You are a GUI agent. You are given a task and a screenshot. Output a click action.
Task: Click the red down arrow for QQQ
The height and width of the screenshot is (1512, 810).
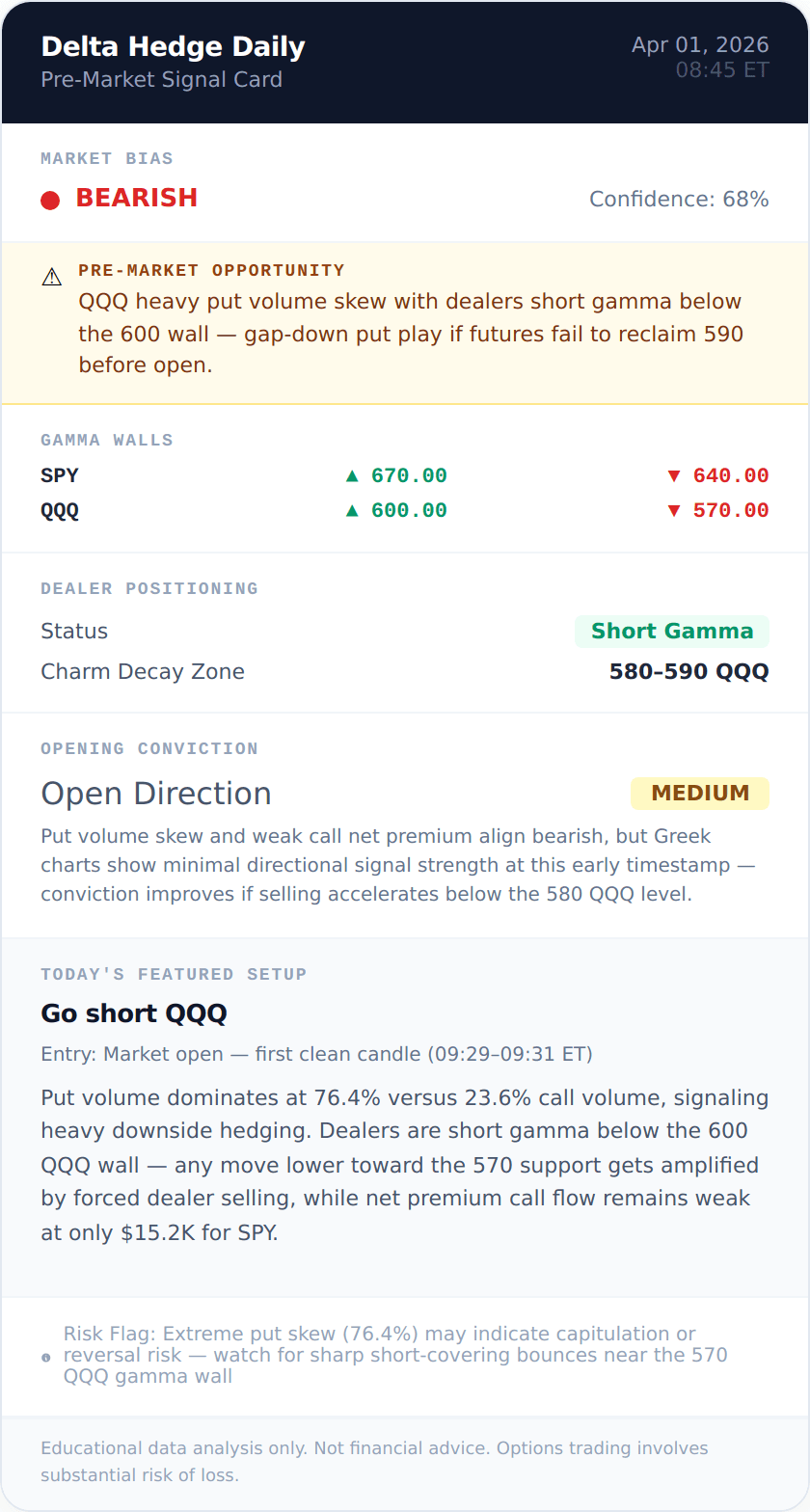674,511
